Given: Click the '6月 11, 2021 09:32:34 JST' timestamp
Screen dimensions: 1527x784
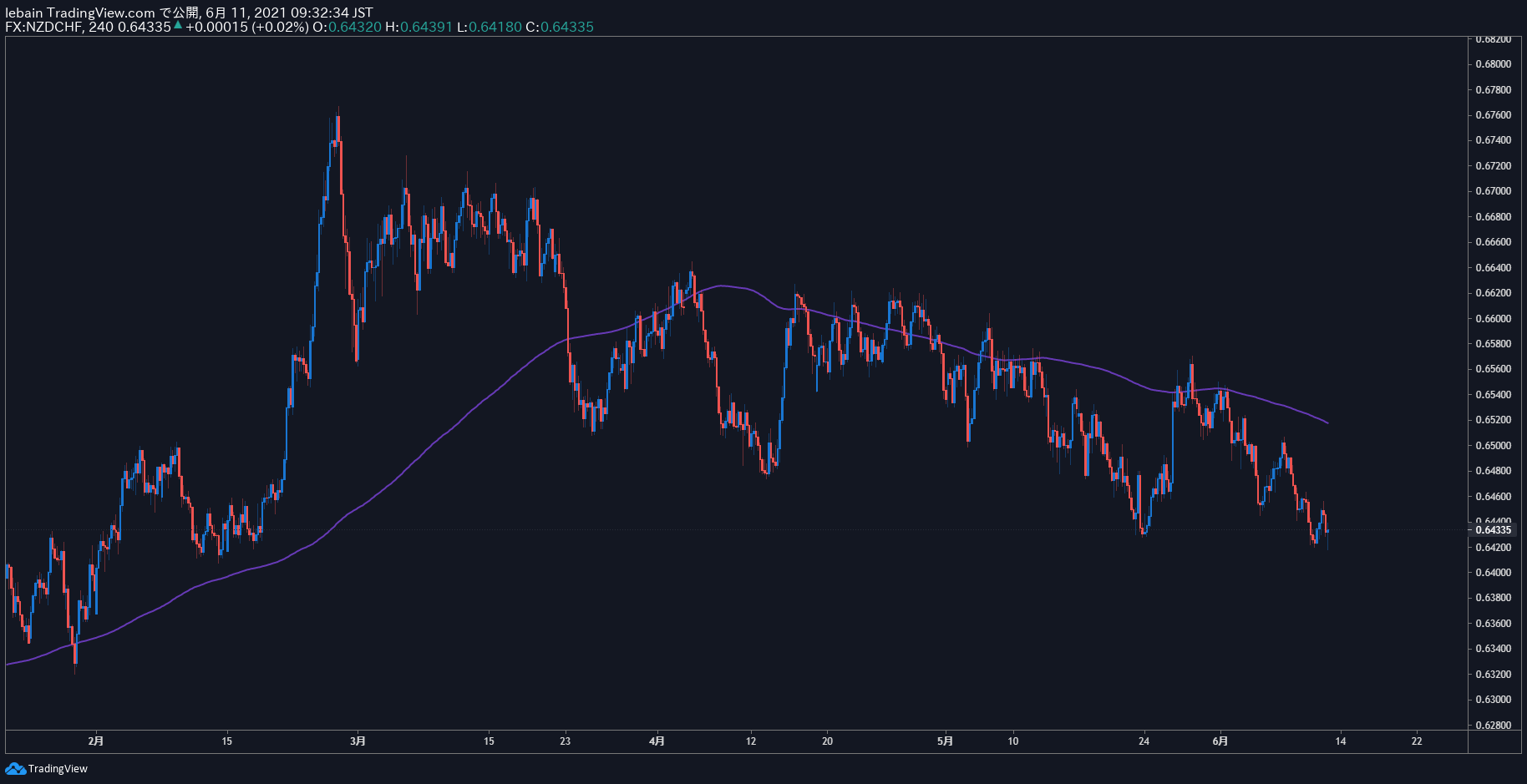Looking at the screenshot, I should point(289,13).
